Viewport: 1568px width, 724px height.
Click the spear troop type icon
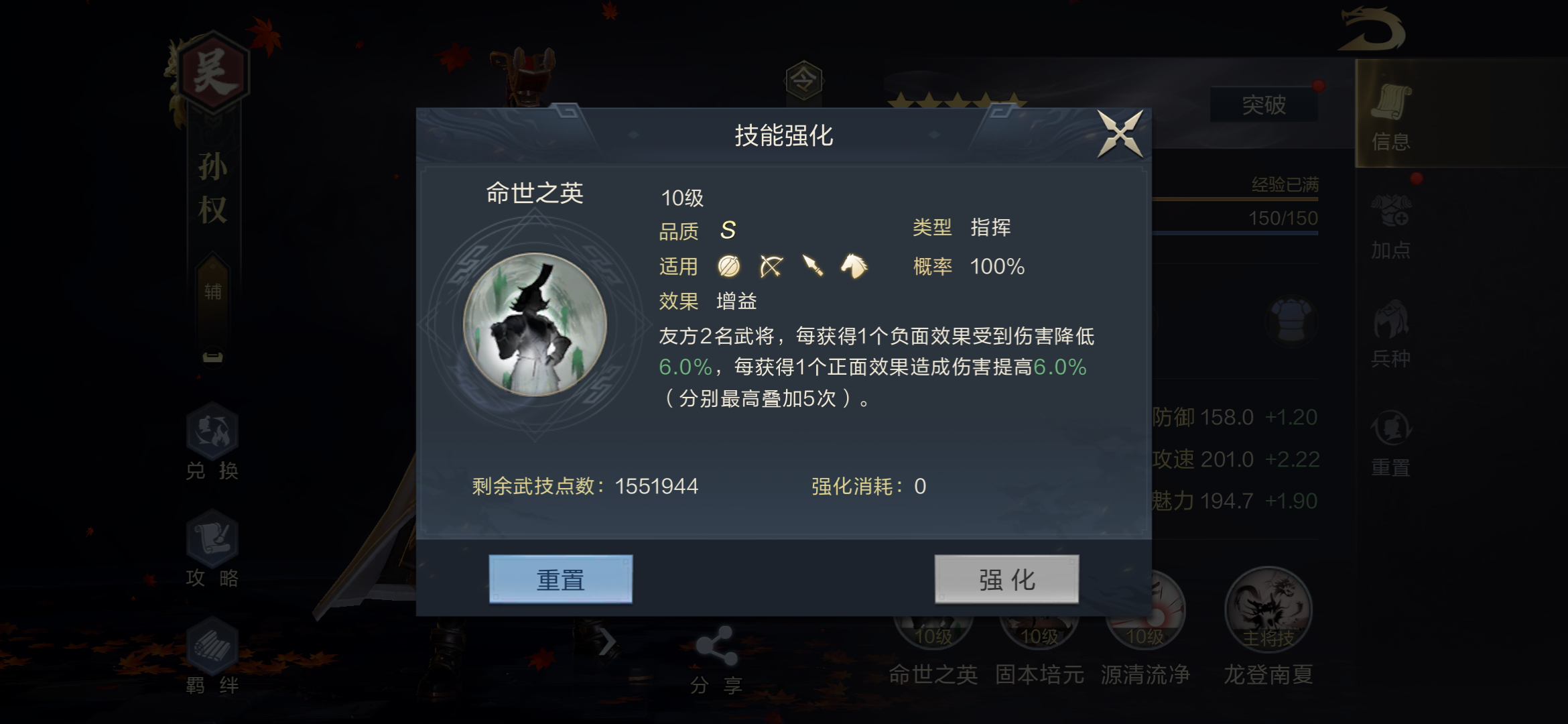[x=812, y=266]
